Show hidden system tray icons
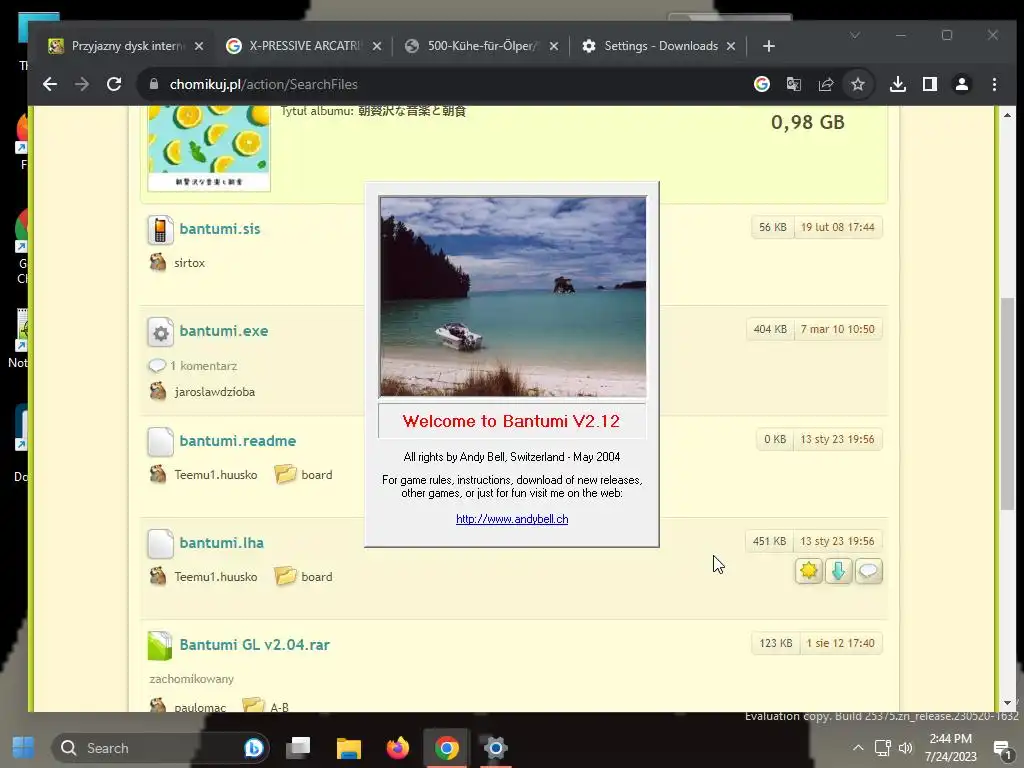The image size is (1024, 768). tap(858, 748)
